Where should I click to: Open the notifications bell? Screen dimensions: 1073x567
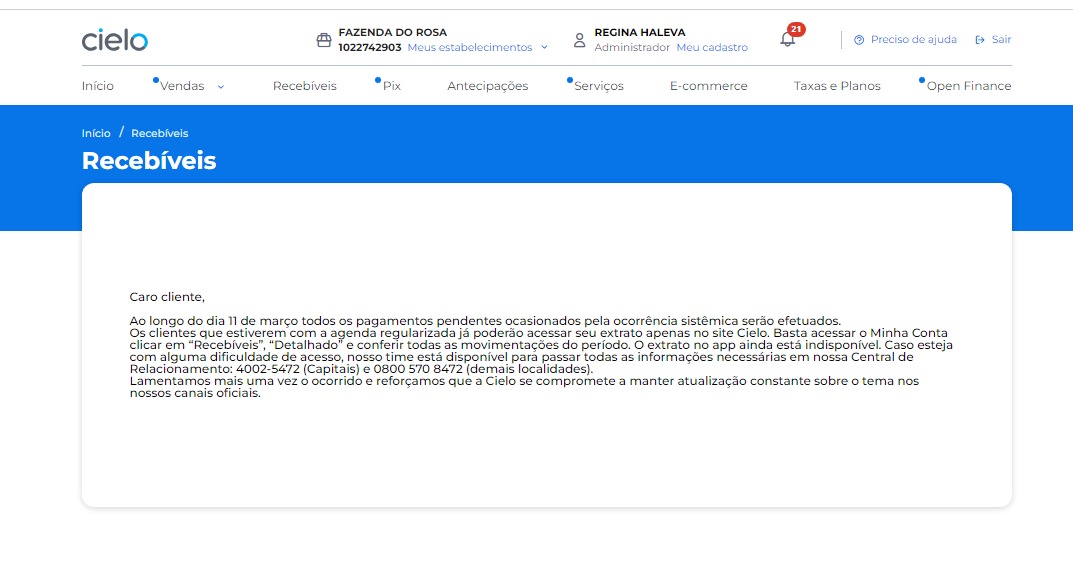click(x=788, y=40)
